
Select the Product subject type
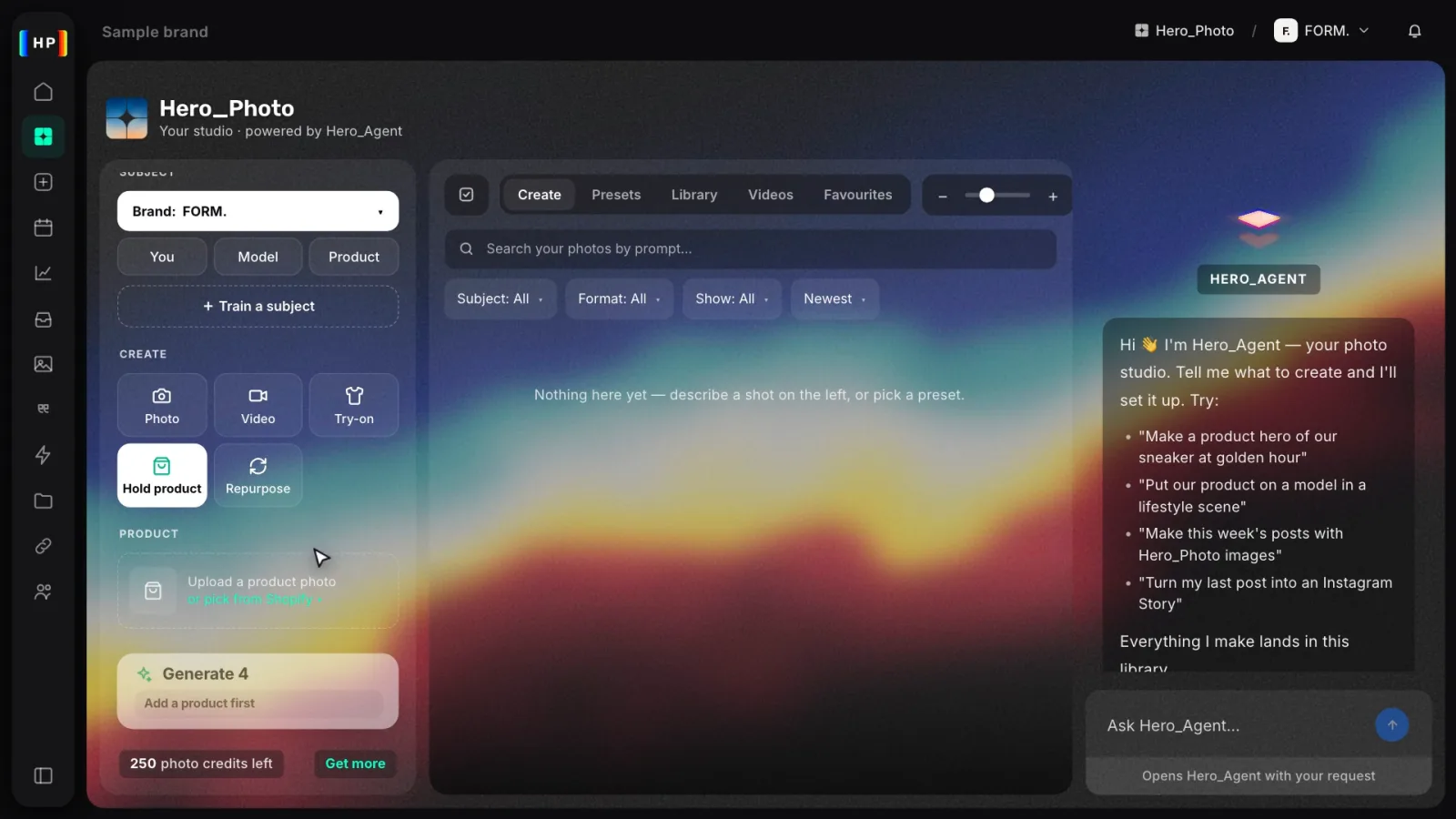point(354,257)
